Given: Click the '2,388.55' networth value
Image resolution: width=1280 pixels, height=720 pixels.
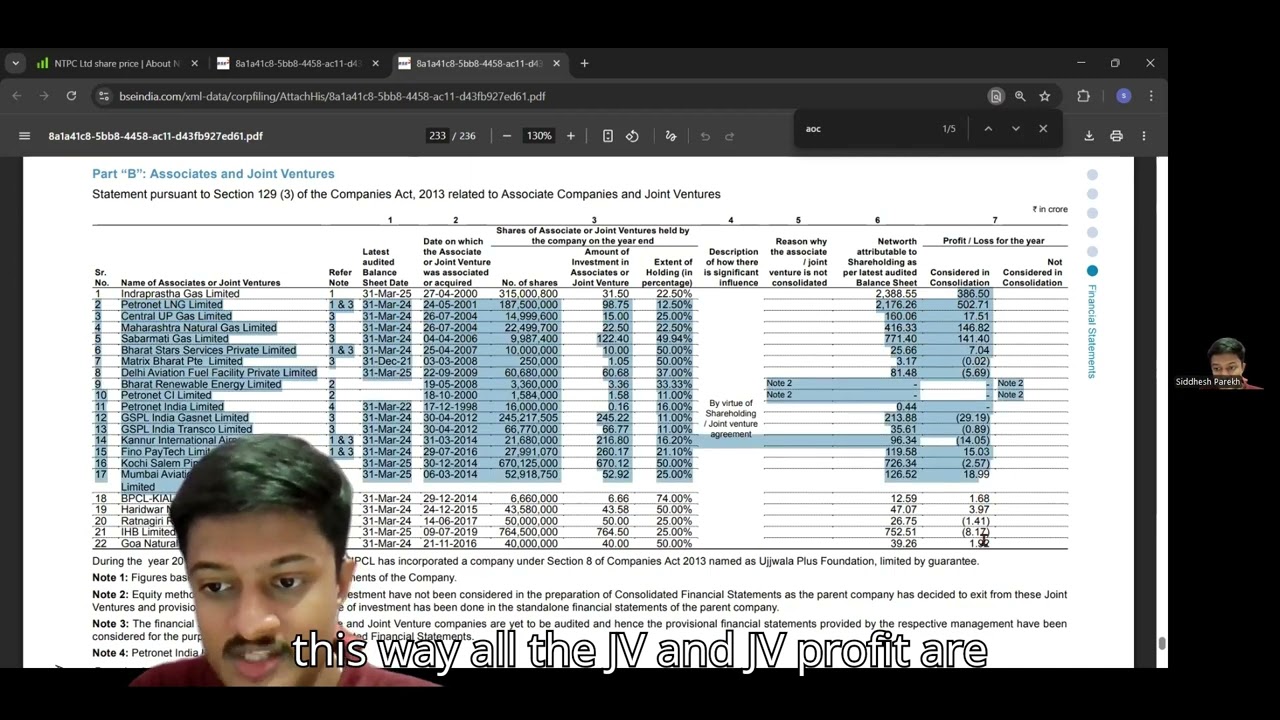Looking at the screenshot, I should (894, 294).
